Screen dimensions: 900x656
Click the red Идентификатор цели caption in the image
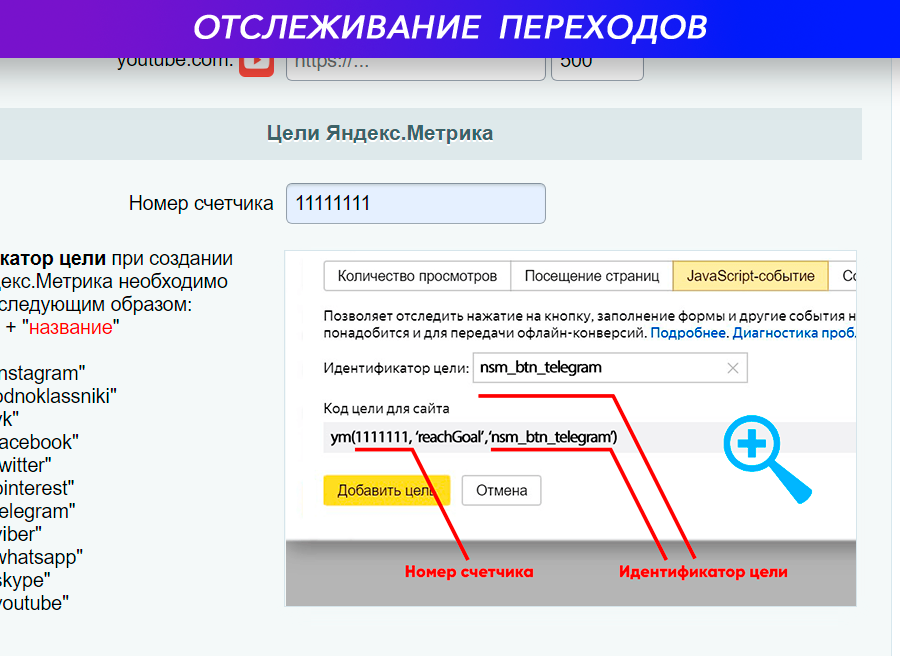coord(703,572)
